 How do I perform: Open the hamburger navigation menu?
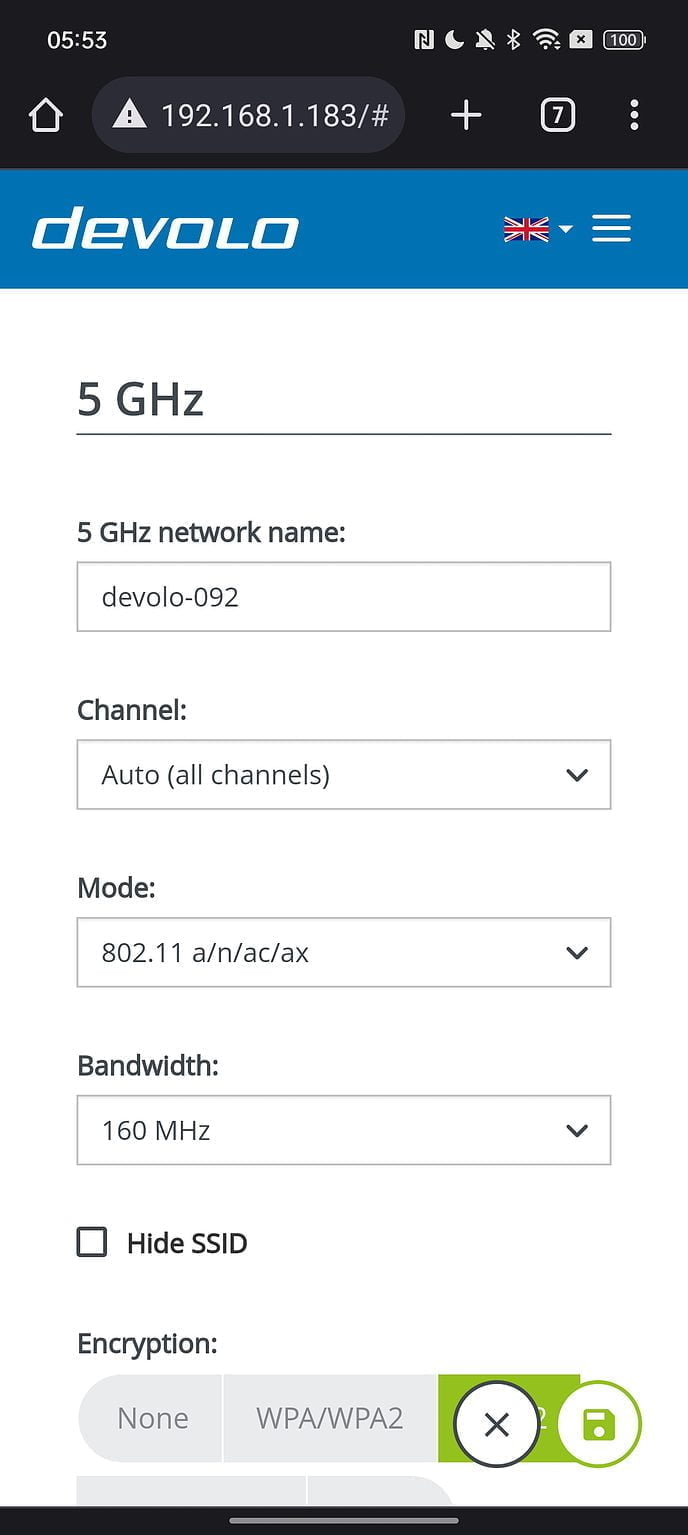(611, 228)
